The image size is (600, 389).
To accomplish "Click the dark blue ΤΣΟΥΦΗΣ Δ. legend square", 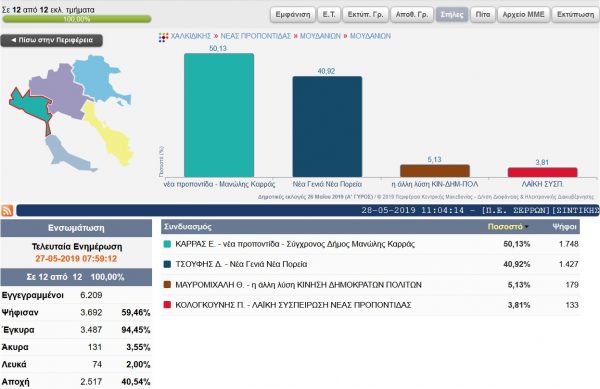I will point(167,264).
